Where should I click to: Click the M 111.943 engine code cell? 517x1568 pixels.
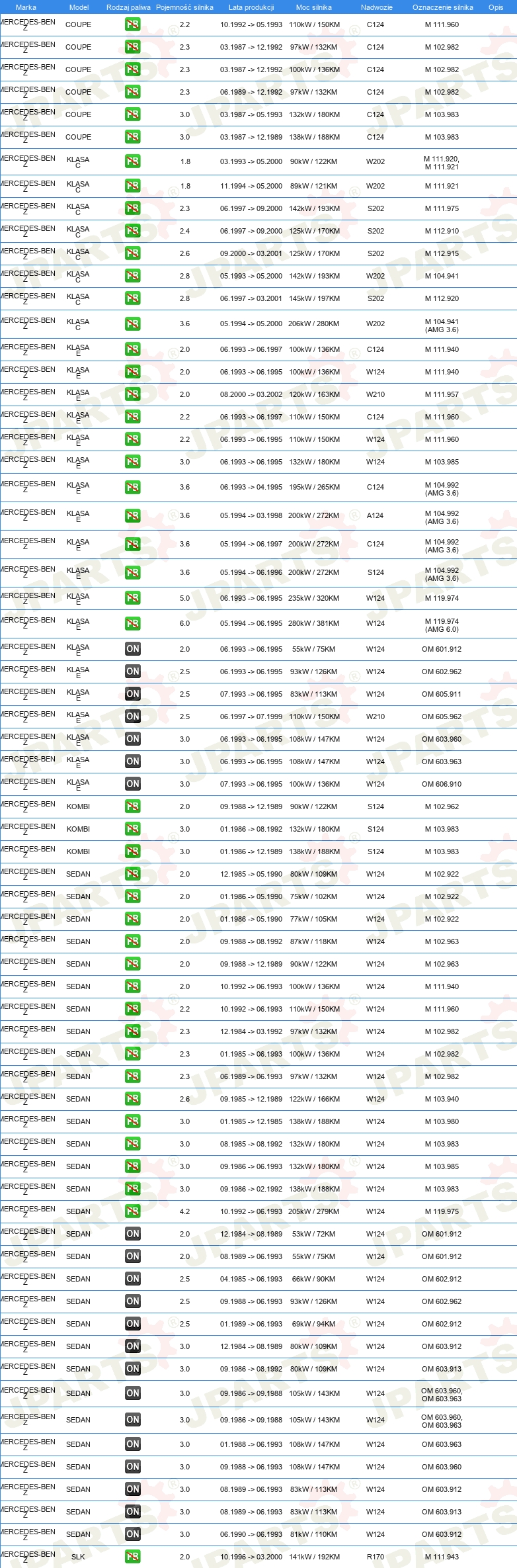(442, 1557)
